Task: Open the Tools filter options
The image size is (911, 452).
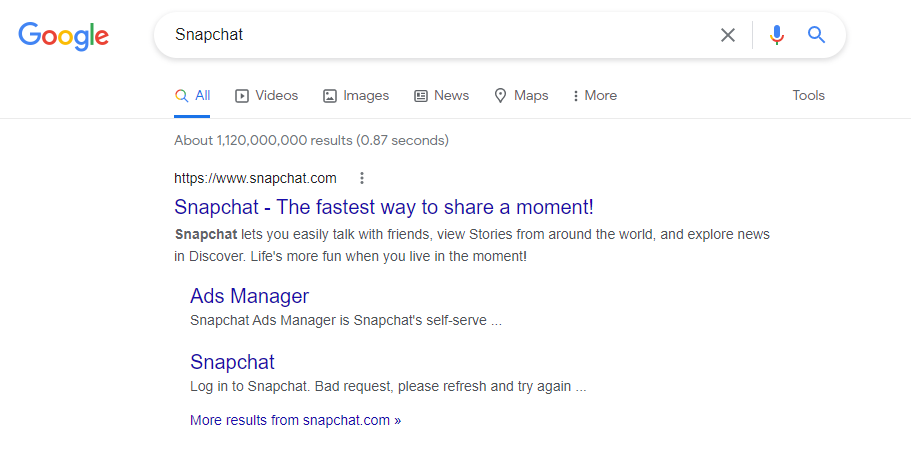Action: click(808, 96)
